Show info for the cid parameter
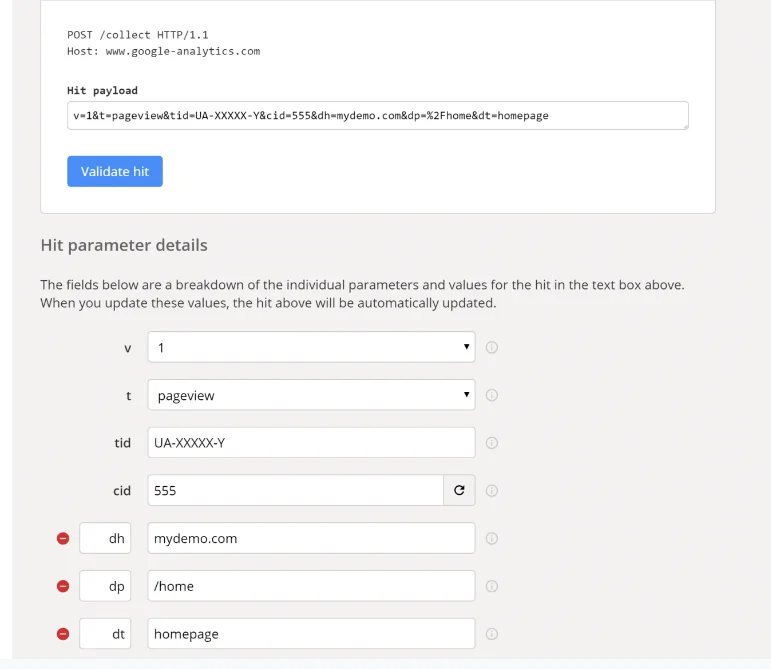Screen dimensions: 771x669 [x=492, y=490]
